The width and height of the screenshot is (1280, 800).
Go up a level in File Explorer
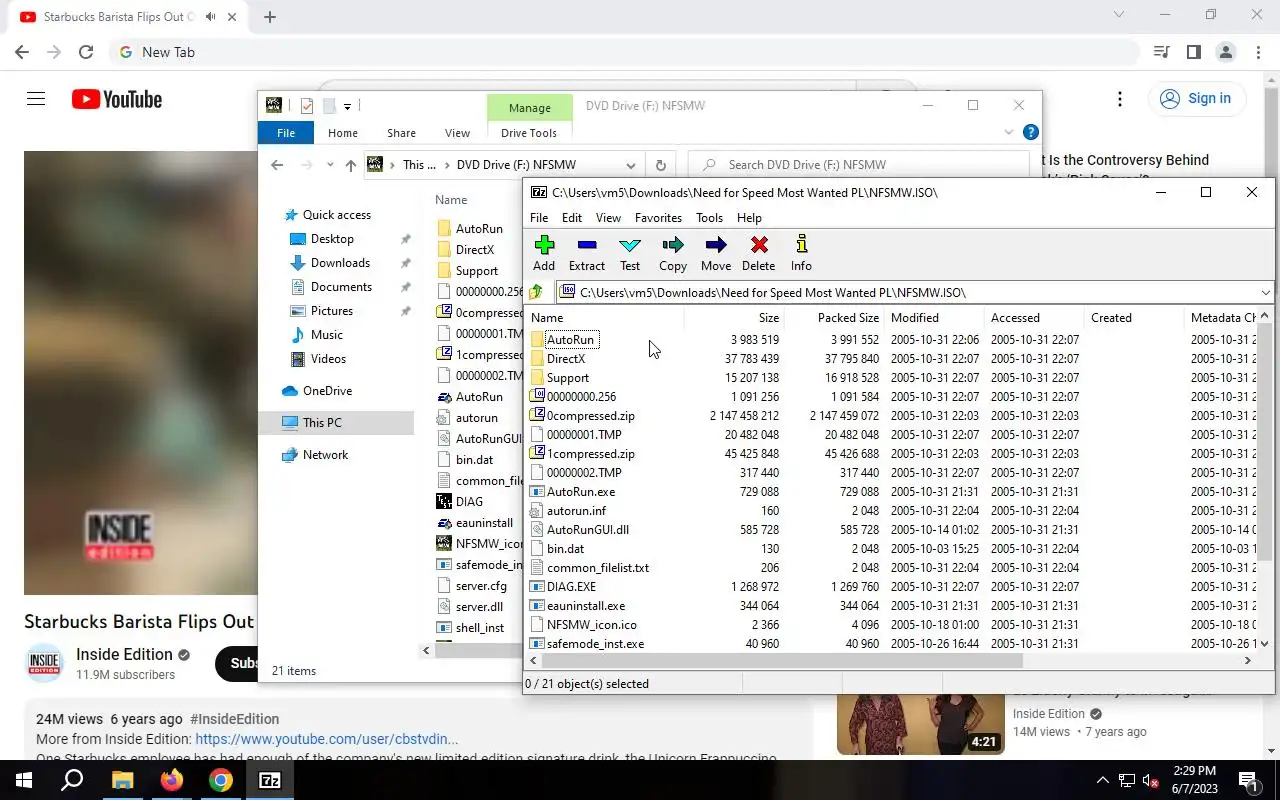click(350, 165)
